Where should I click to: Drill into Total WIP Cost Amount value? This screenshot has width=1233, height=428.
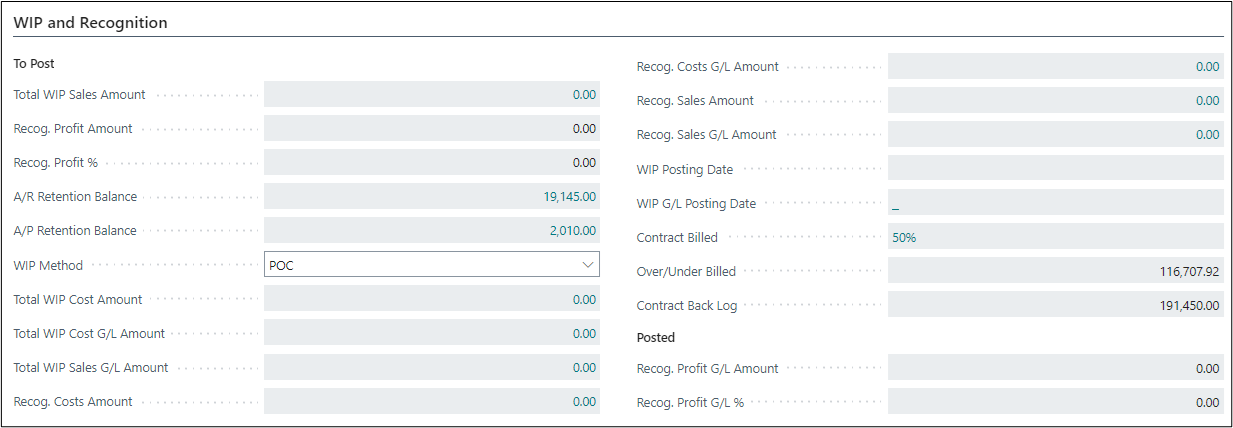pos(584,300)
